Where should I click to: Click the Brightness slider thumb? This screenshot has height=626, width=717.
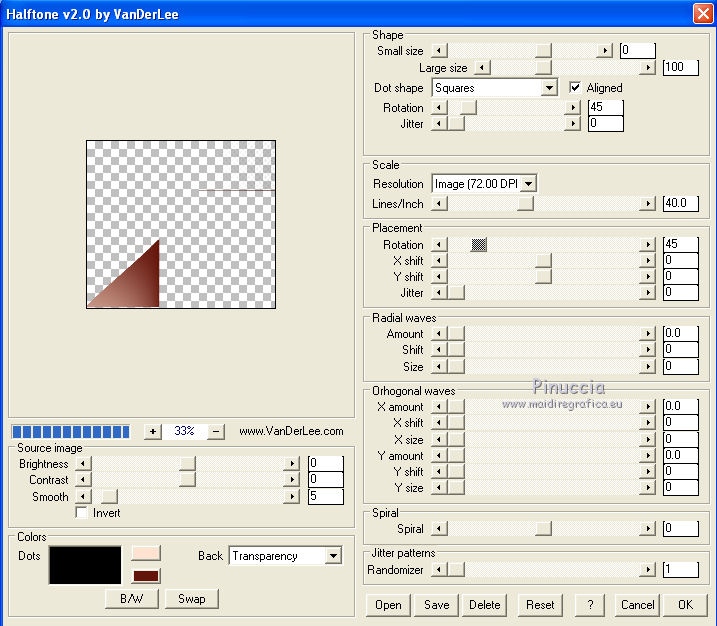click(x=187, y=464)
